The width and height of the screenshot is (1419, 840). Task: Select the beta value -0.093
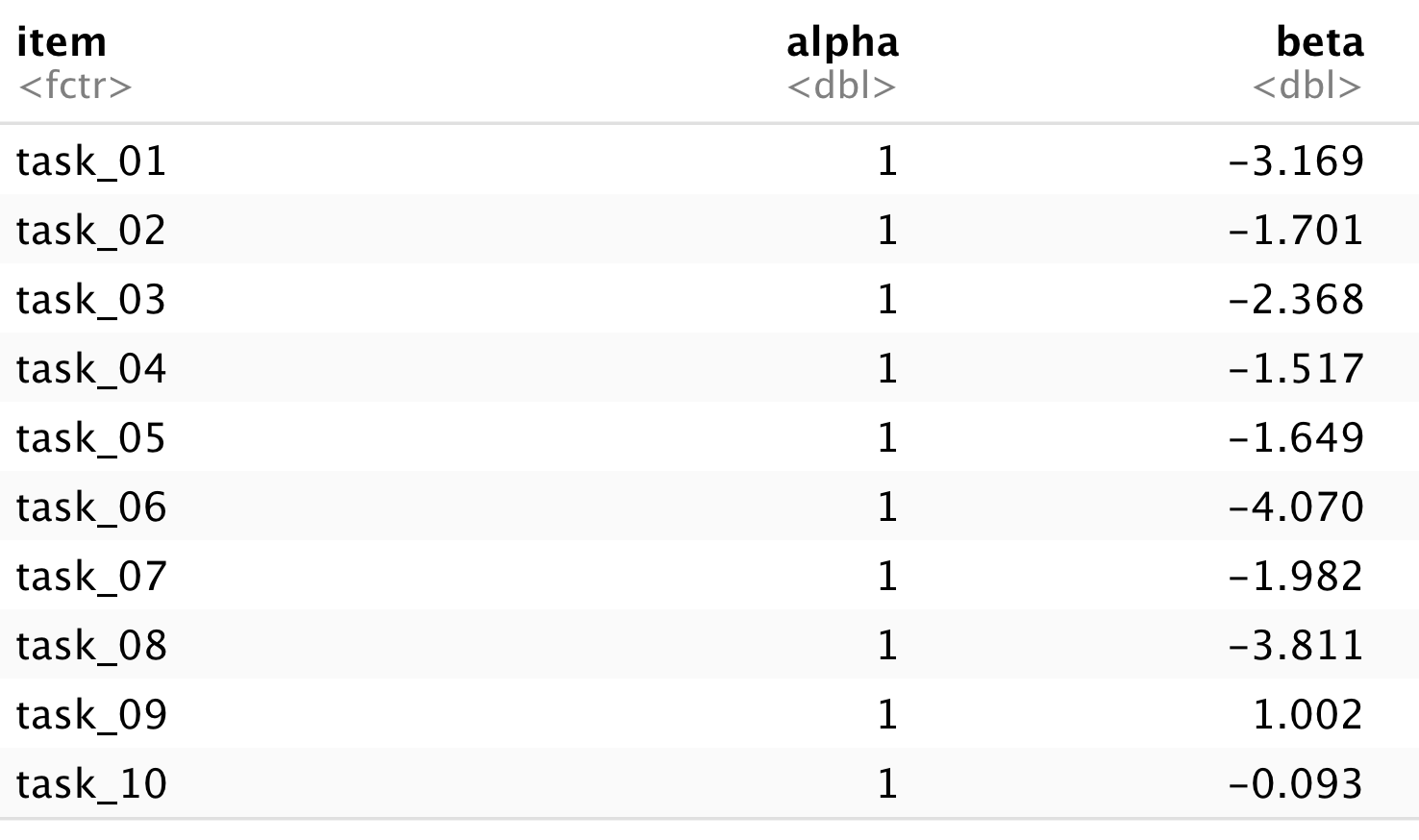pos(1296,783)
